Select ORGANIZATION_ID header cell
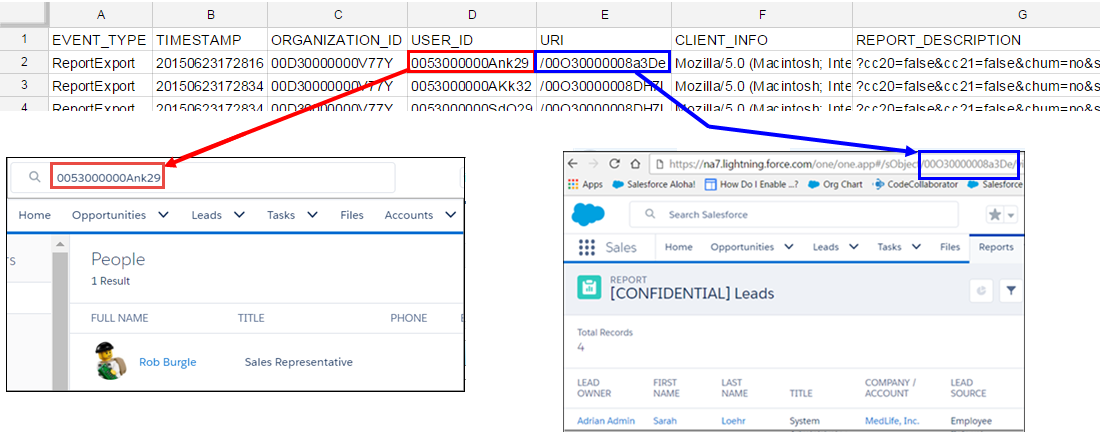The width and height of the screenshot is (1100, 432). pos(337,40)
